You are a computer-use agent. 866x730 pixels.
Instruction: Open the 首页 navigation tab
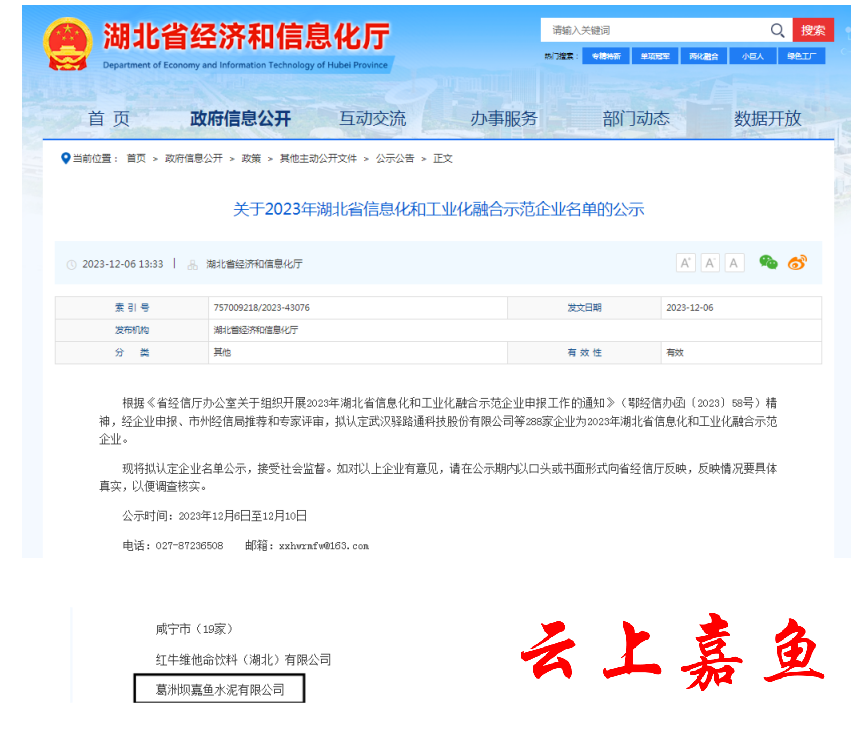(x=109, y=119)
